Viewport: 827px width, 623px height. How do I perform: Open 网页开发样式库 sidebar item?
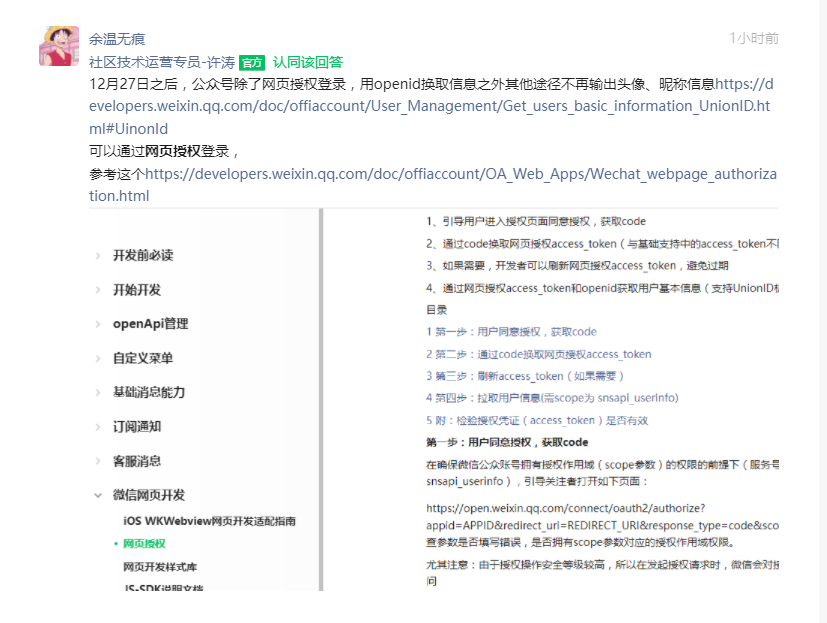[x=160, y=567]
